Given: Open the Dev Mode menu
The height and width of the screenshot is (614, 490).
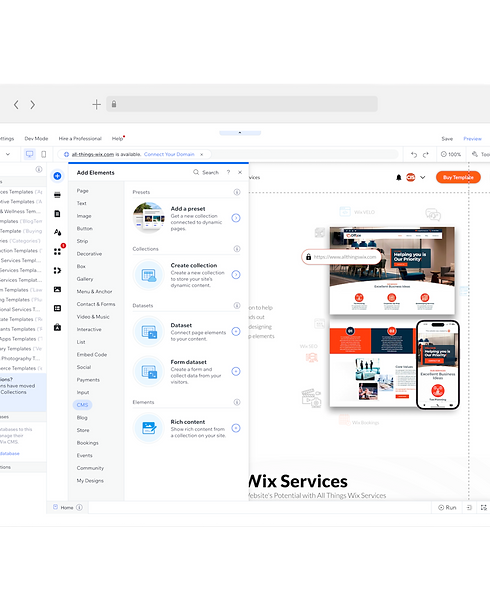Looking at the screenshot, I should click(x=36, y=139).
